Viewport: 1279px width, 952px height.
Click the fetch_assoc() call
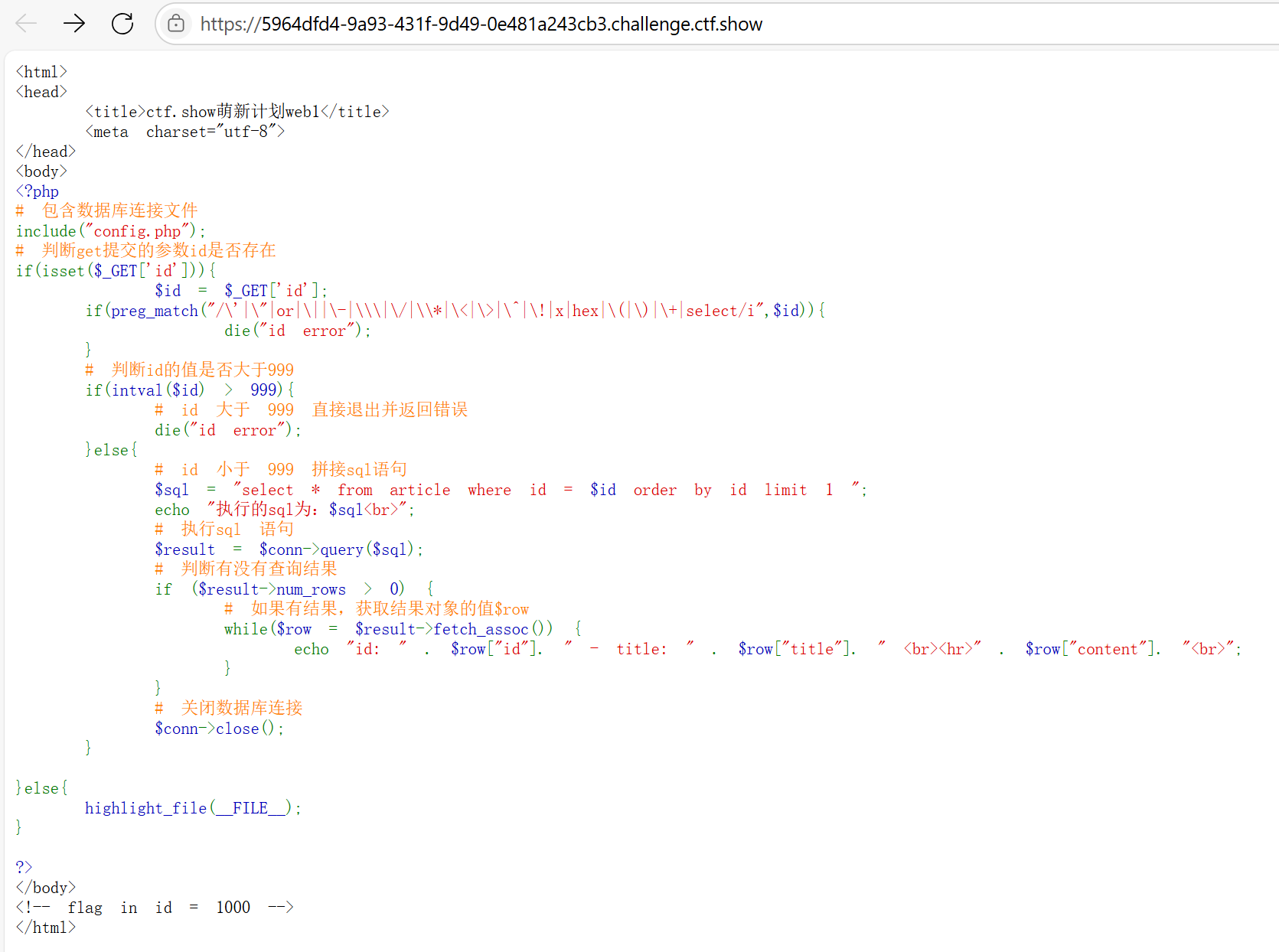(x=493, y=629)
